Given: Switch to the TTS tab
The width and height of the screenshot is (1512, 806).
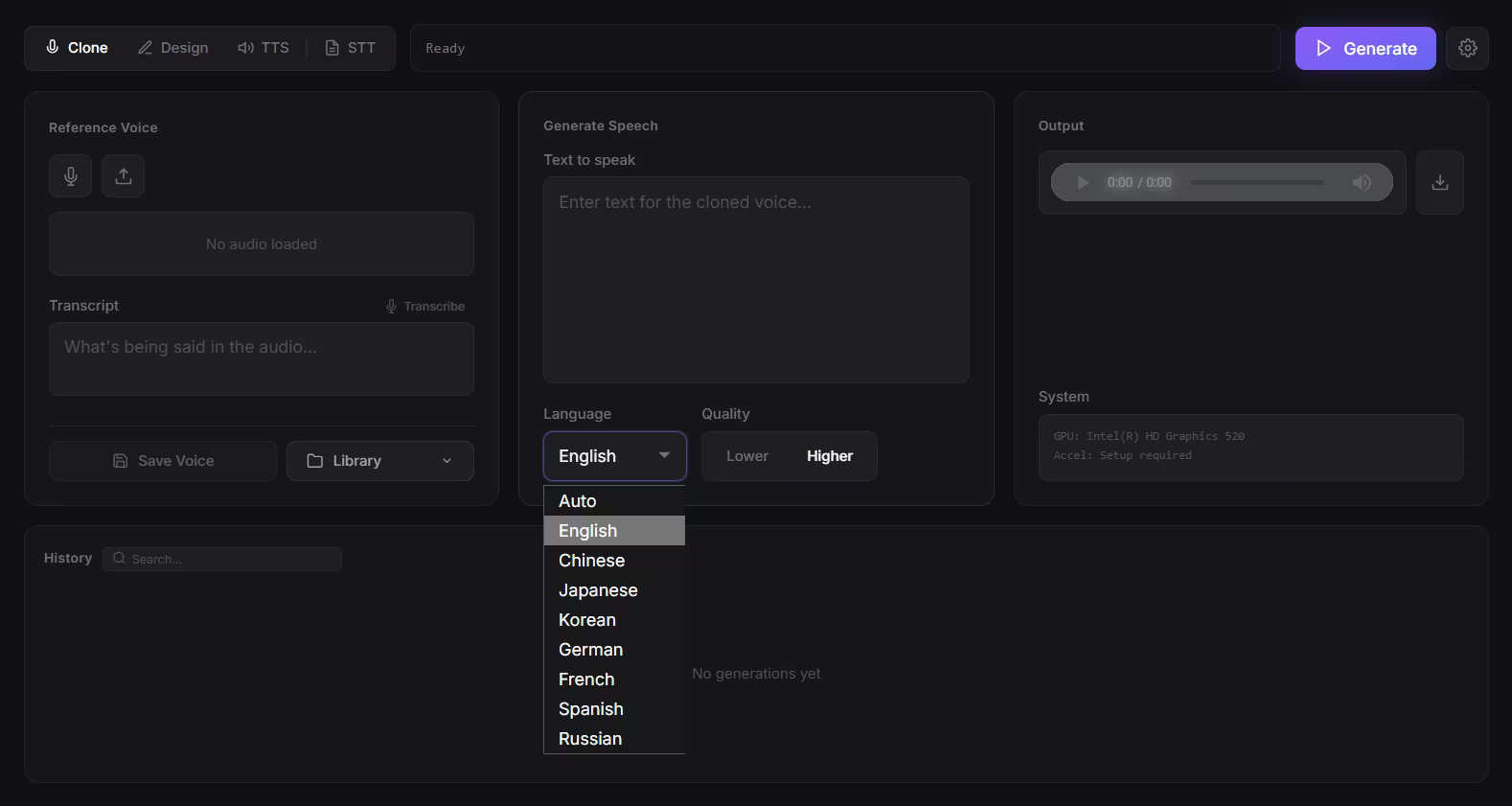Looking at the screenshot, I should (x=263, y=48).
